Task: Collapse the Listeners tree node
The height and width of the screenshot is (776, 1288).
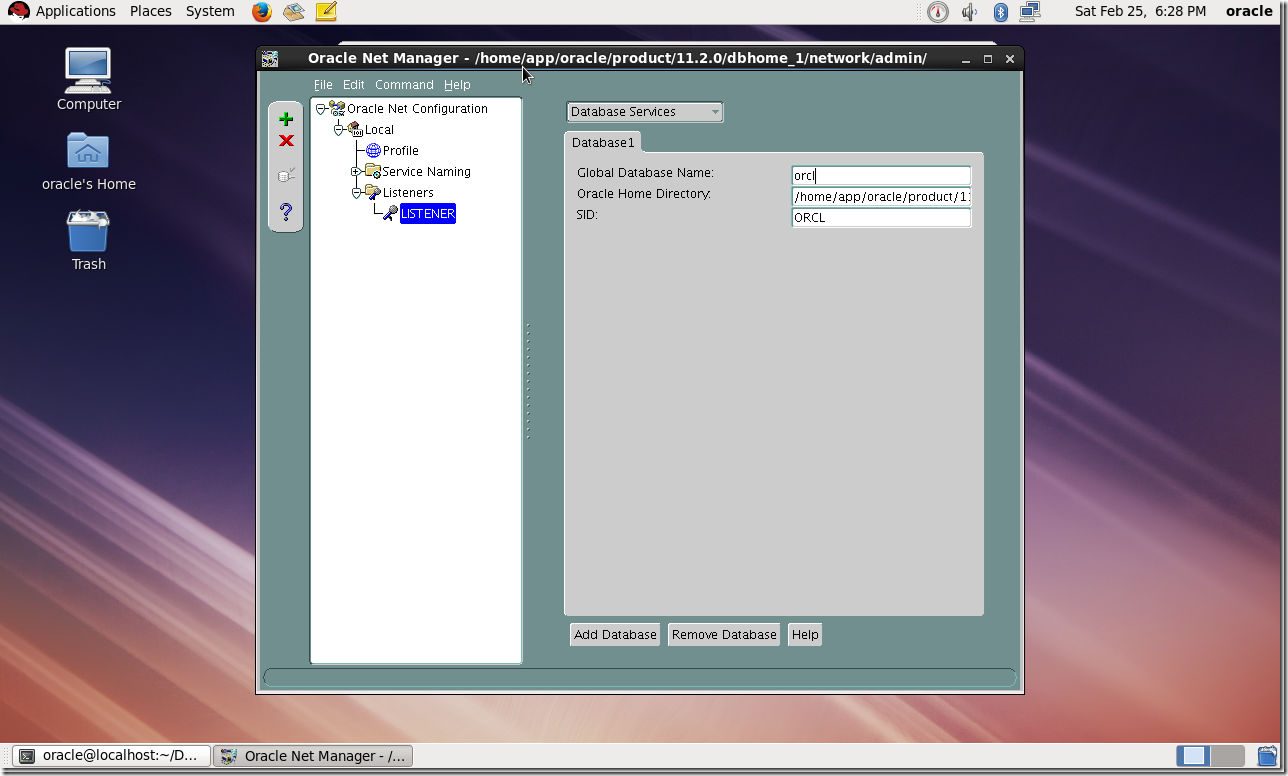Action: (356, 193)
